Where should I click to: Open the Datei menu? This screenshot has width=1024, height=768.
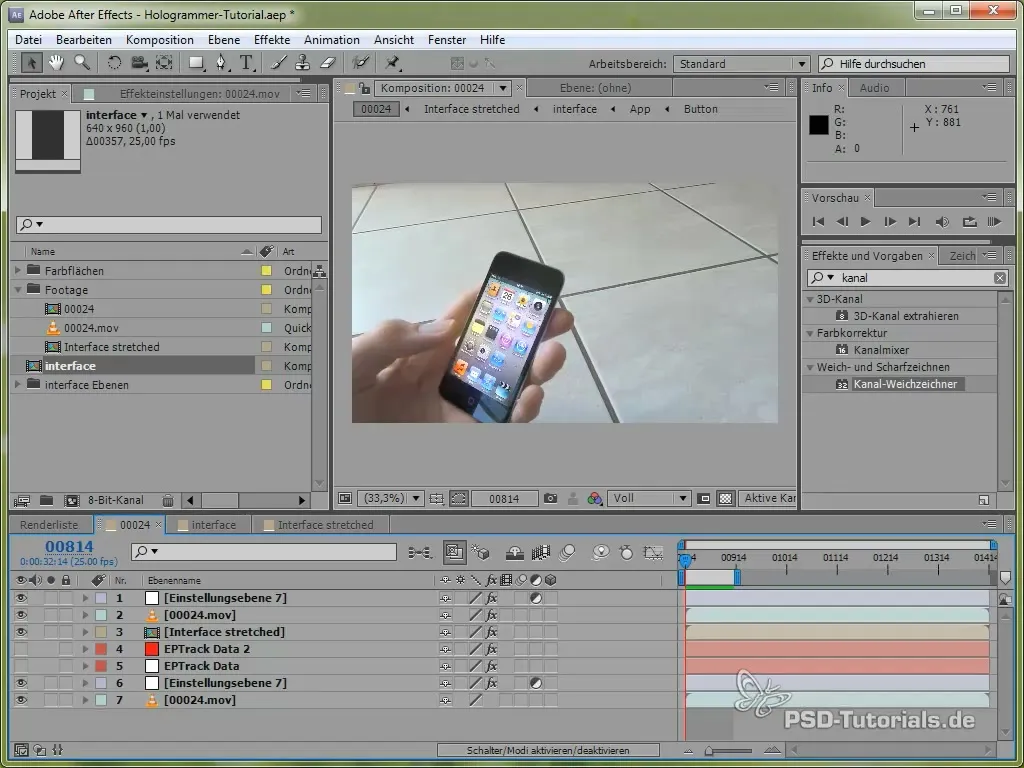pos(28,40)
